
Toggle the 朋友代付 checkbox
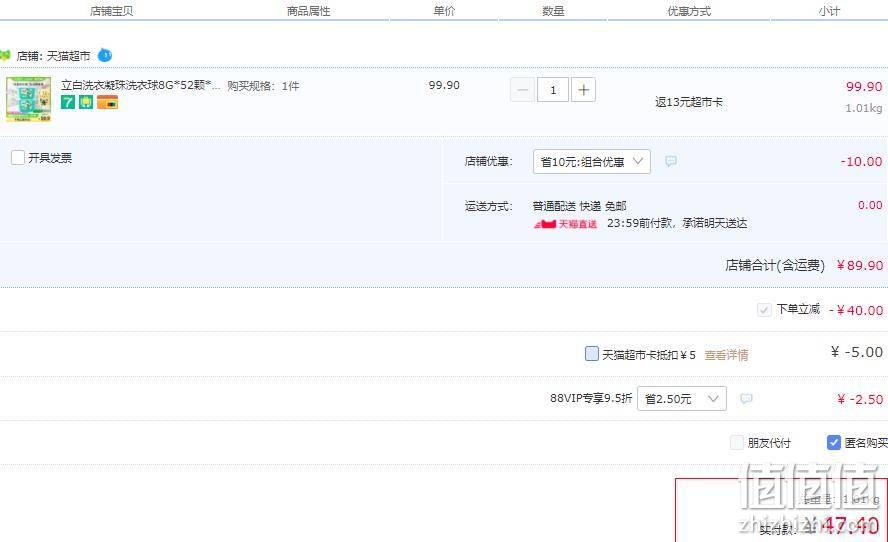click(x=737, y=442)
